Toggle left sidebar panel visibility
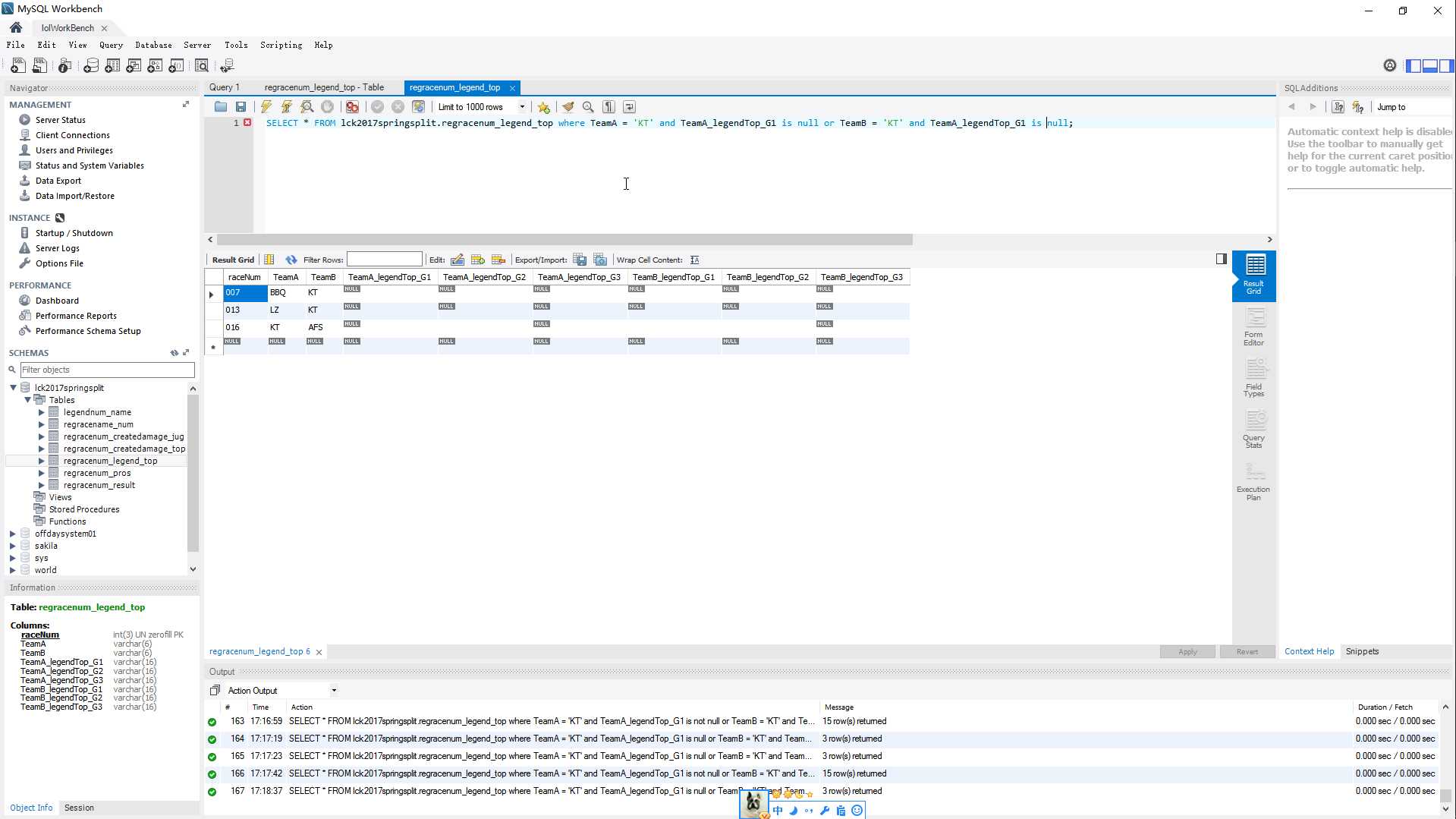Viewport: 1456px width, 819px height. tap(1413, 66)
